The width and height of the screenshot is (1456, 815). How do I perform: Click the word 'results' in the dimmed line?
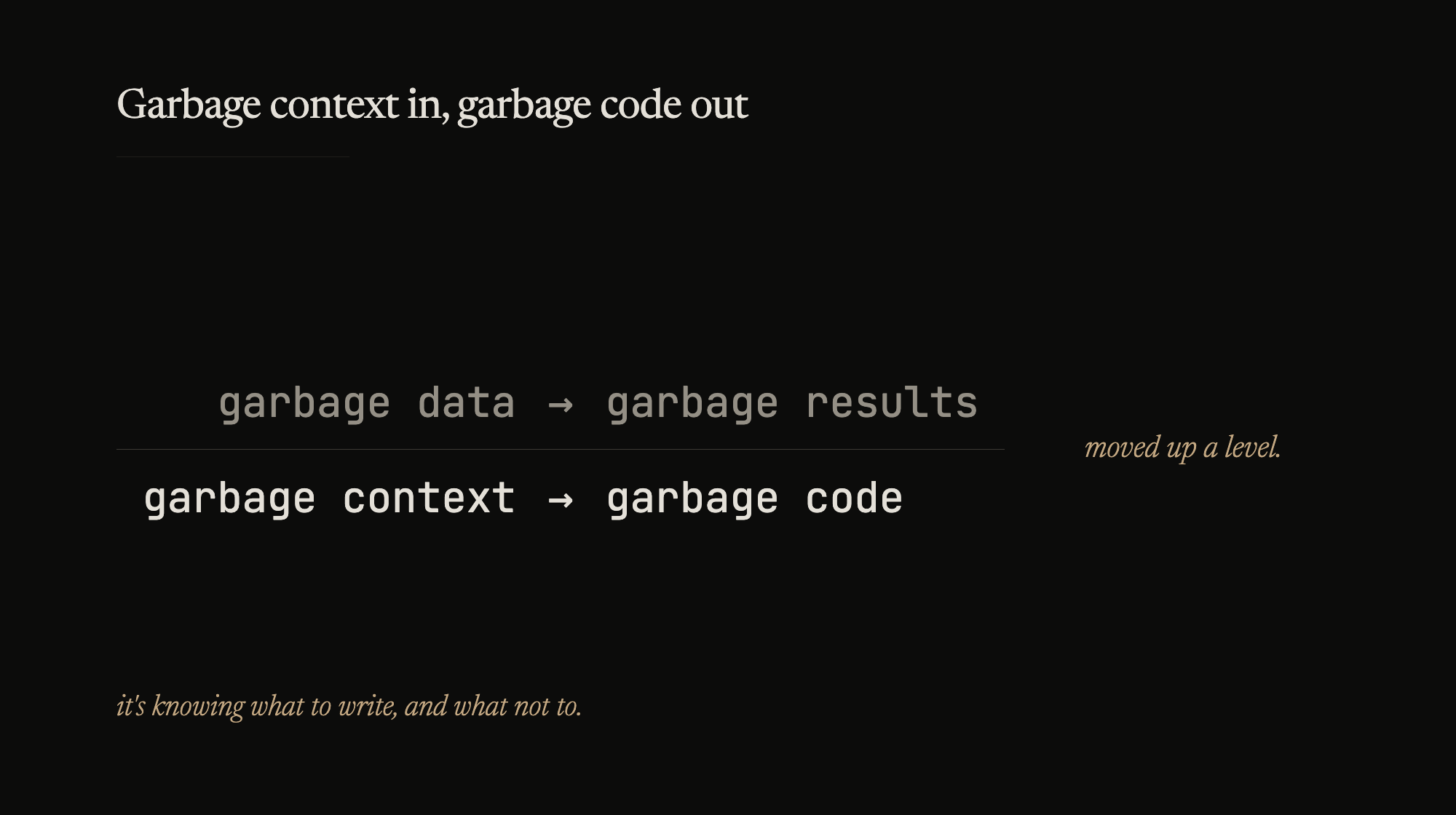point(891,403)
